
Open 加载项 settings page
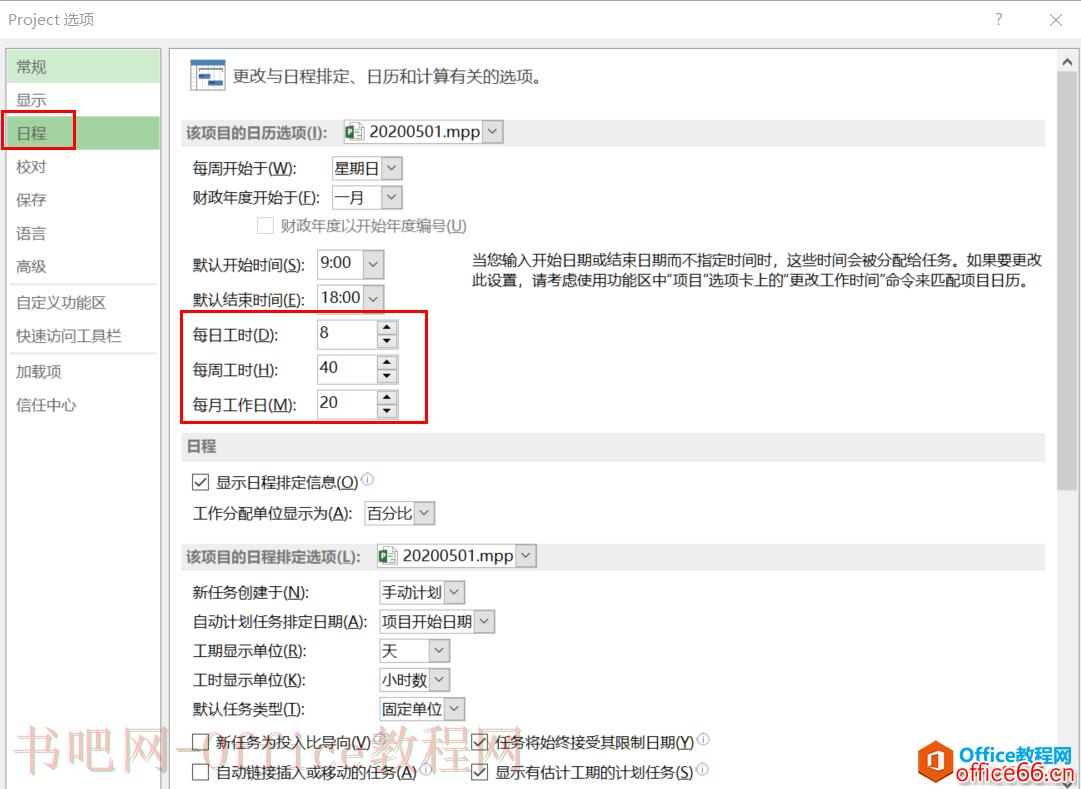pyautogui.click(x=83, y=372)
